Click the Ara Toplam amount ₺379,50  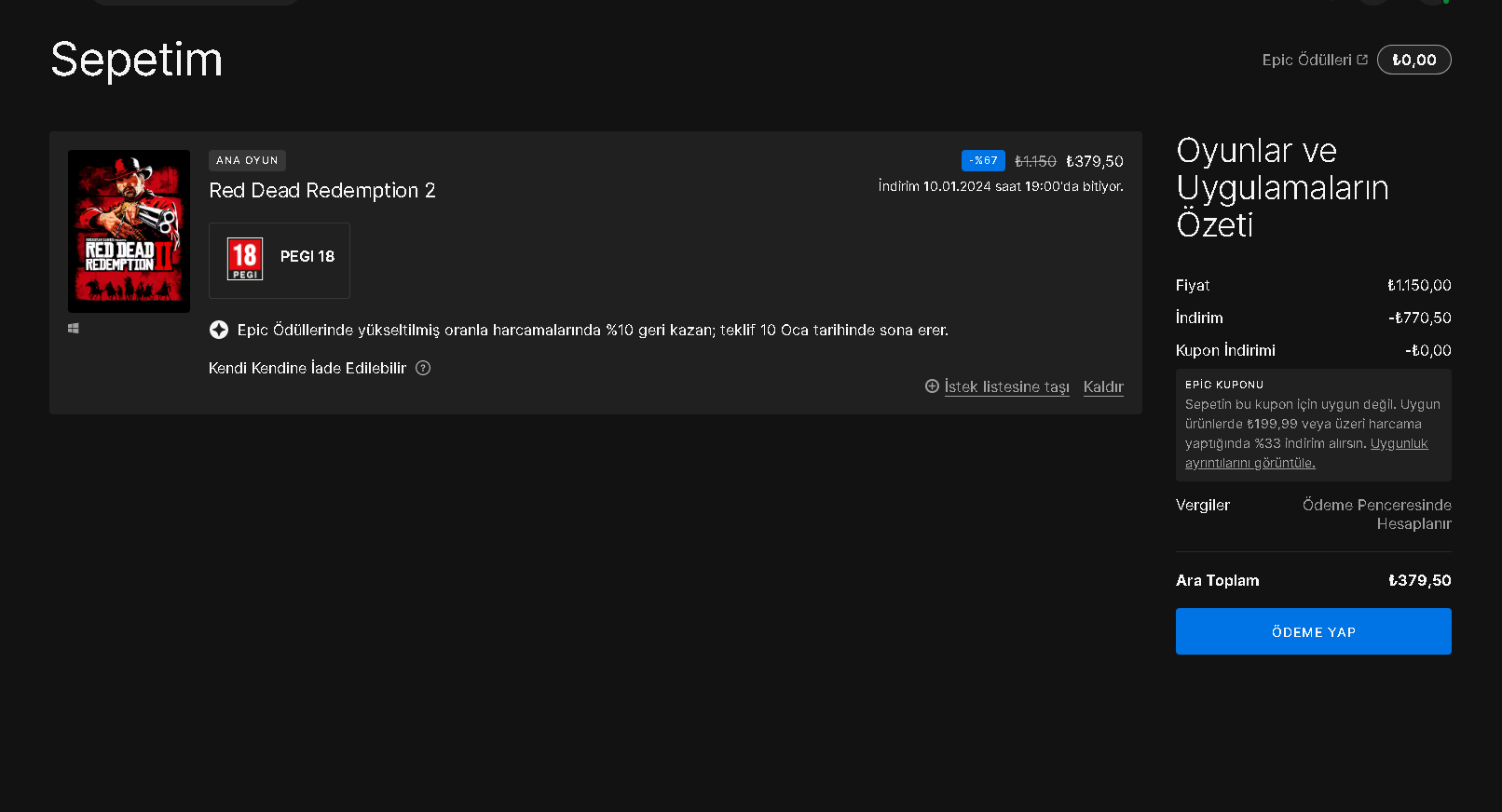point(1420,580)
